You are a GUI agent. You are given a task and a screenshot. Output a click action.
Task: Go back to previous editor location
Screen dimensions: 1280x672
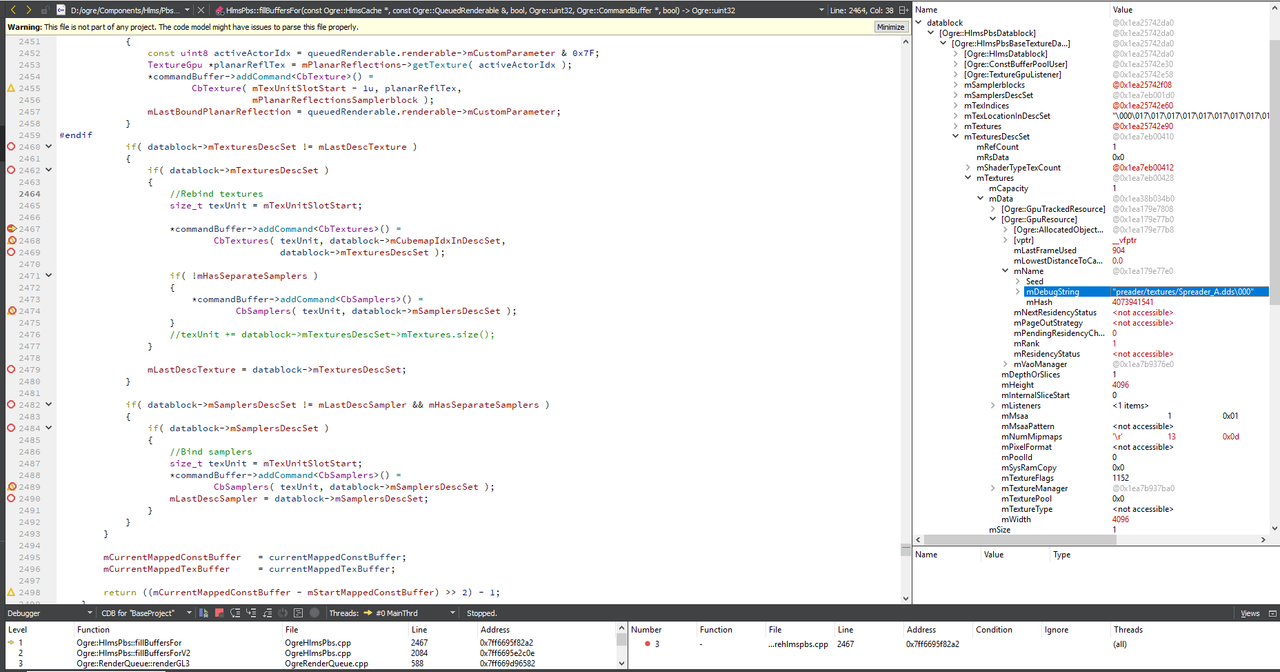(x=13, y=9)
